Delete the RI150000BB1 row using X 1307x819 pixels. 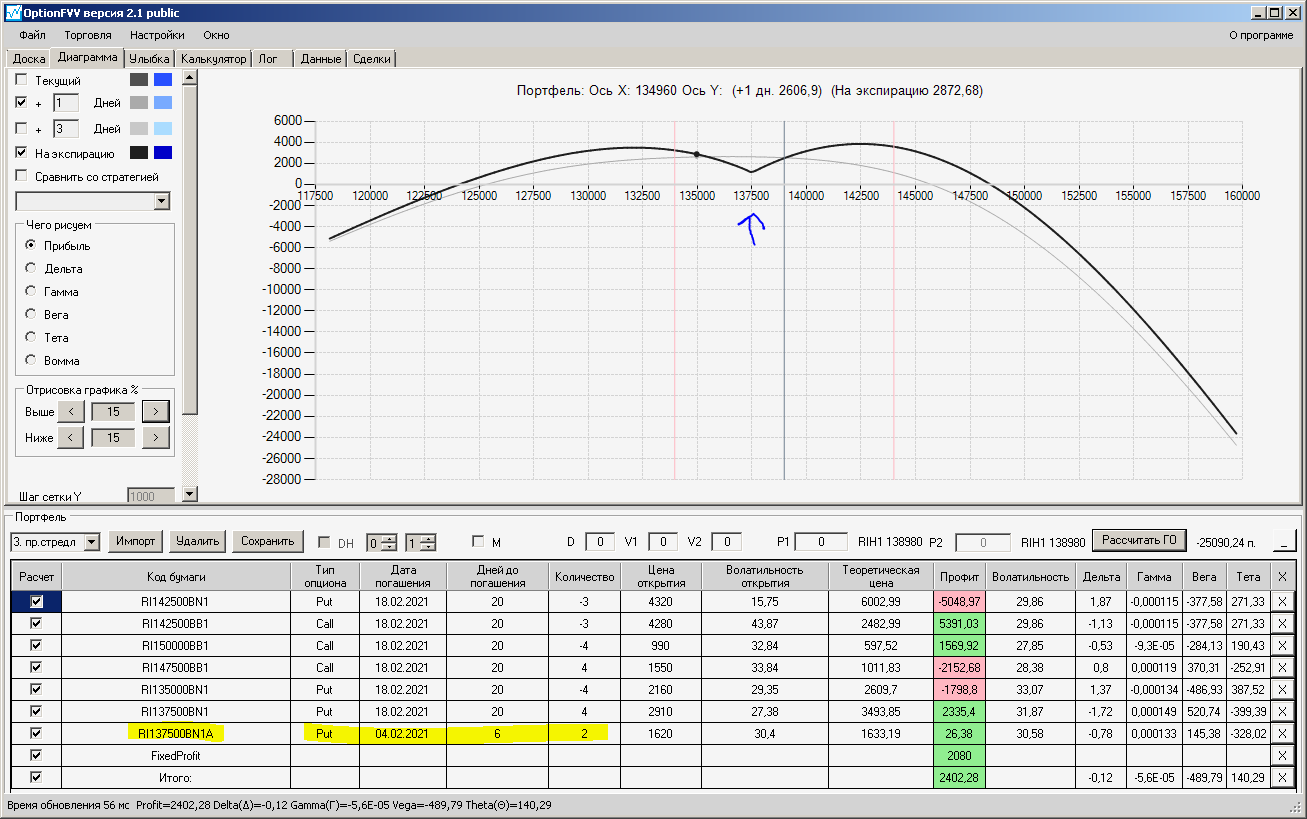[x=1283, y=645]
